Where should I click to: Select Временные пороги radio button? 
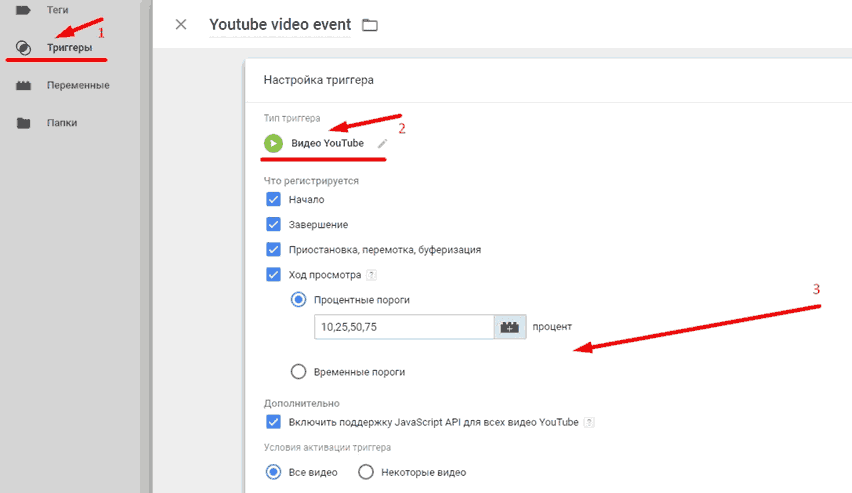click(298, 372)
